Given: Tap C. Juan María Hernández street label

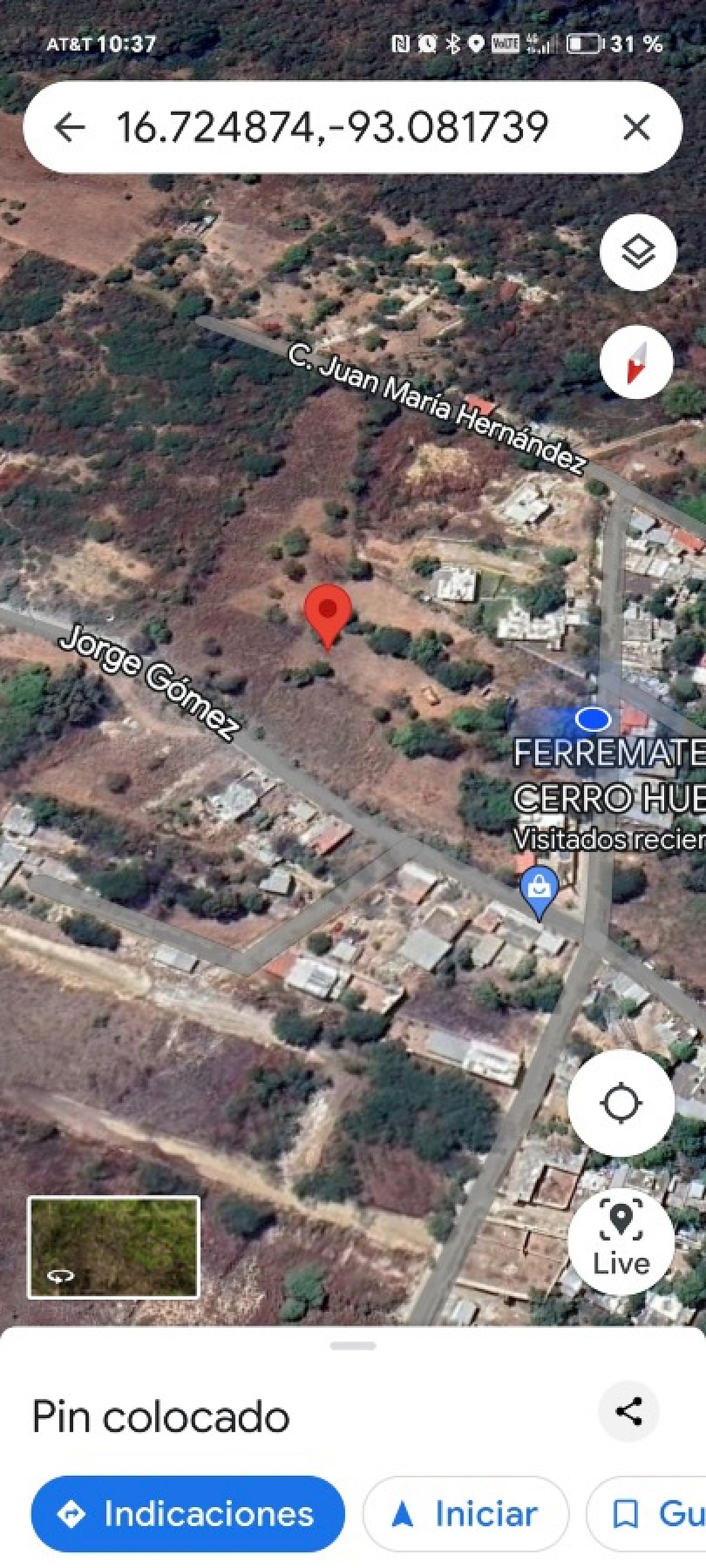Looking at the screenshot, I should coord(437,410).
